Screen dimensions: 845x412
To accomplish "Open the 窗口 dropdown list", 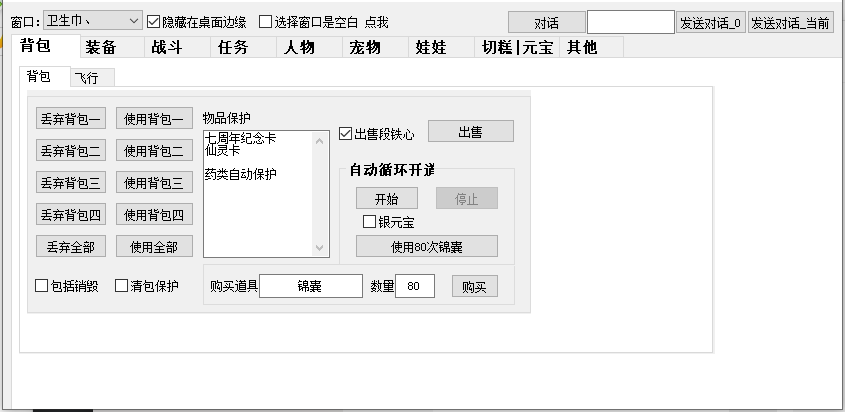I will (134, 21).
